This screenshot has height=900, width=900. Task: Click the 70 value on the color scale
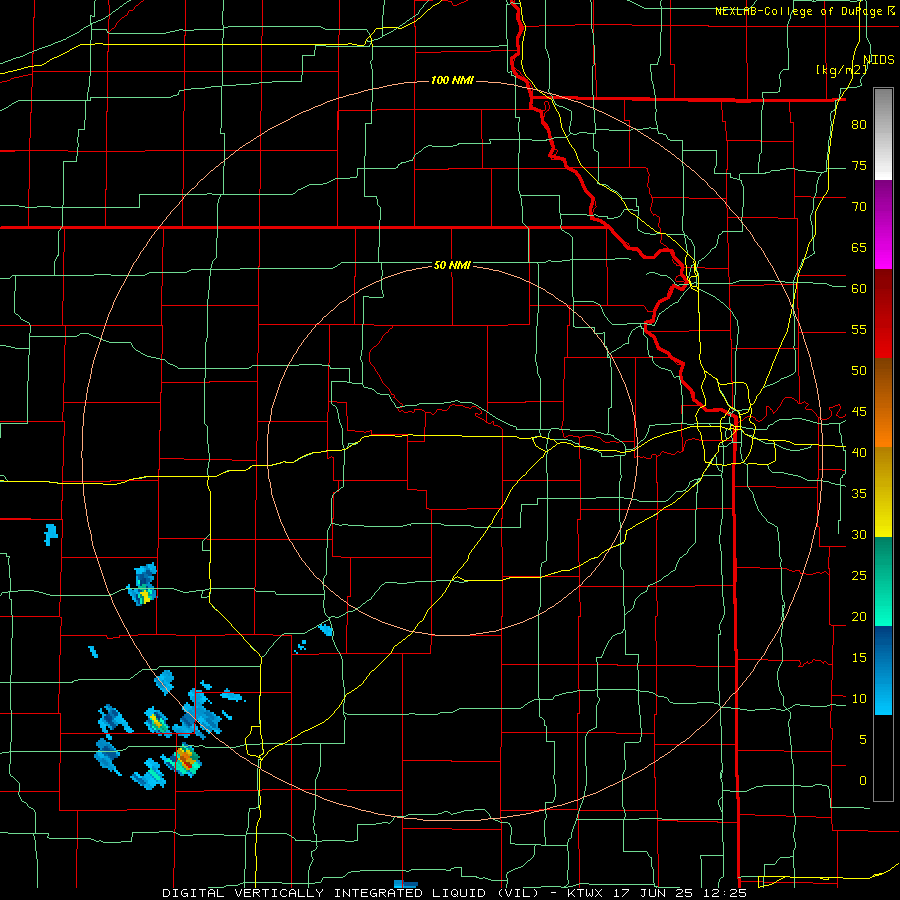[x=859, y=207]
